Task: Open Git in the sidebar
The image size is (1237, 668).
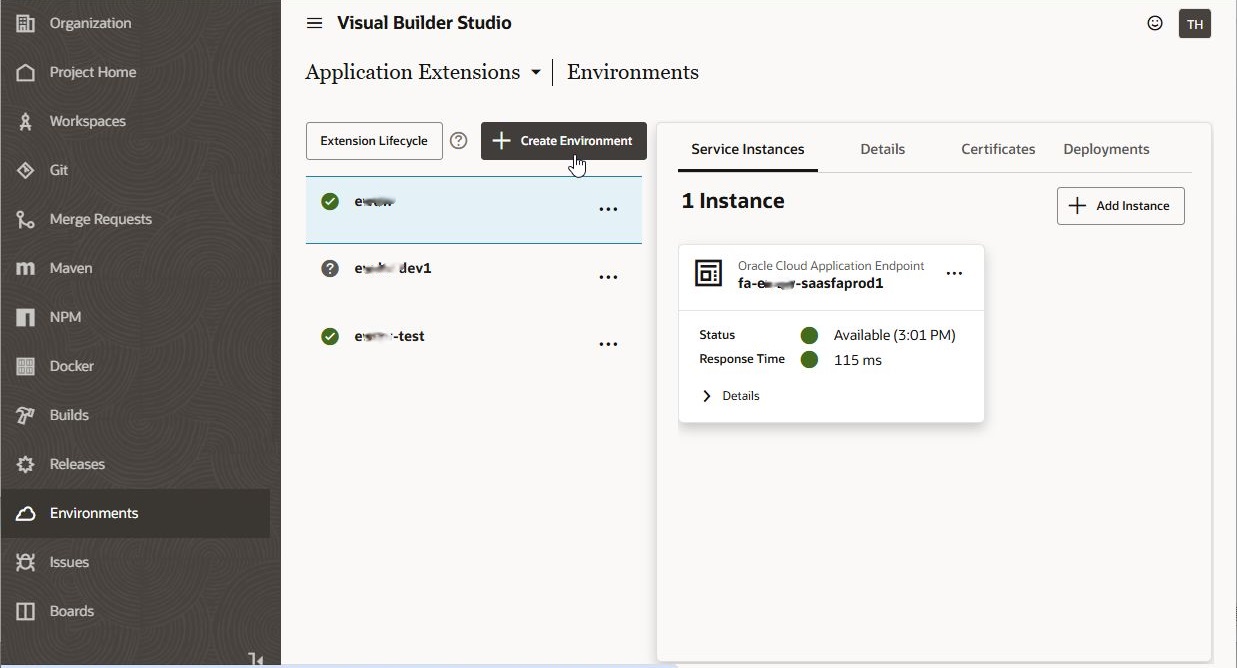Action: (59, 170)
